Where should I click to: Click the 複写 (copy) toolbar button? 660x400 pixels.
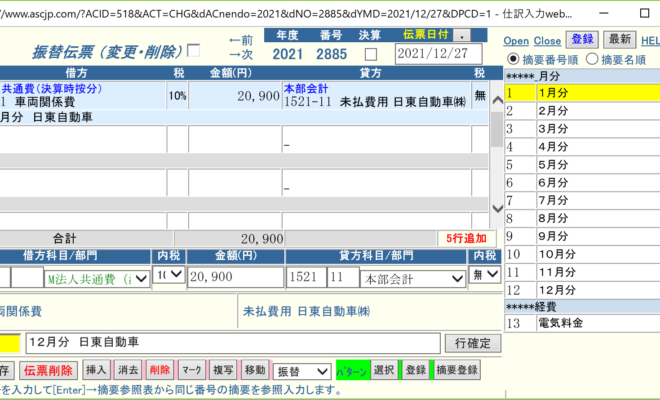point(223,370)
